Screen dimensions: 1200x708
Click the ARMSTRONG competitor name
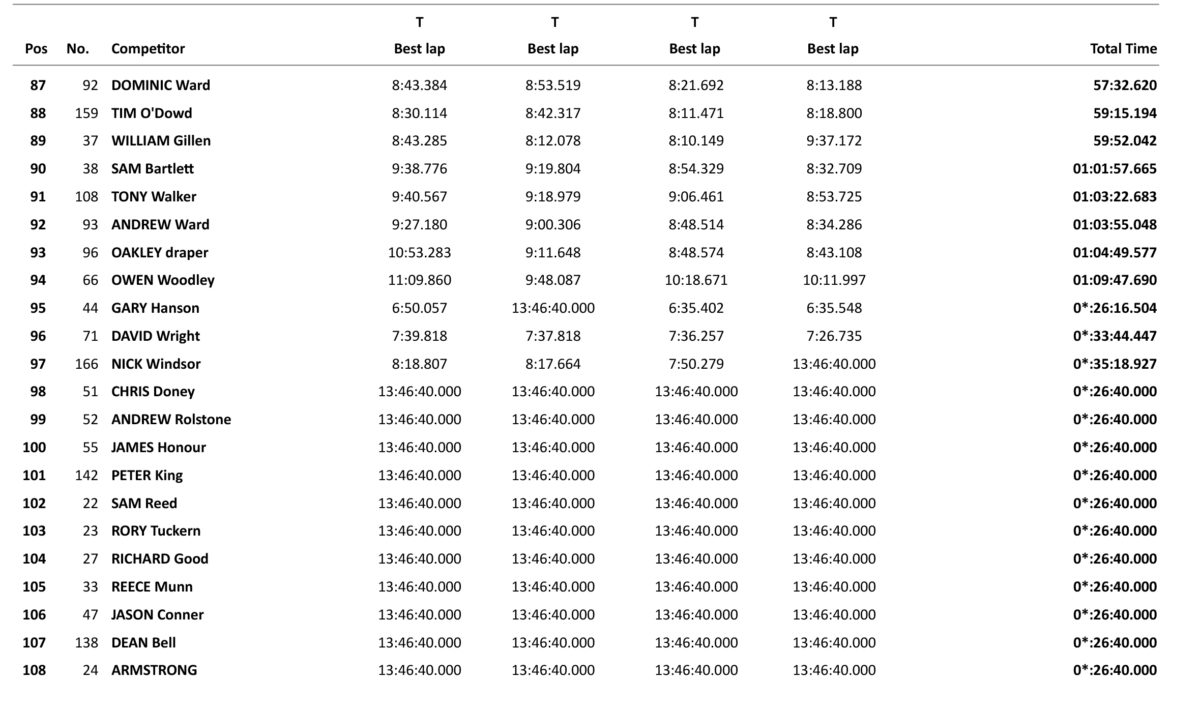[x=154, y=670]
